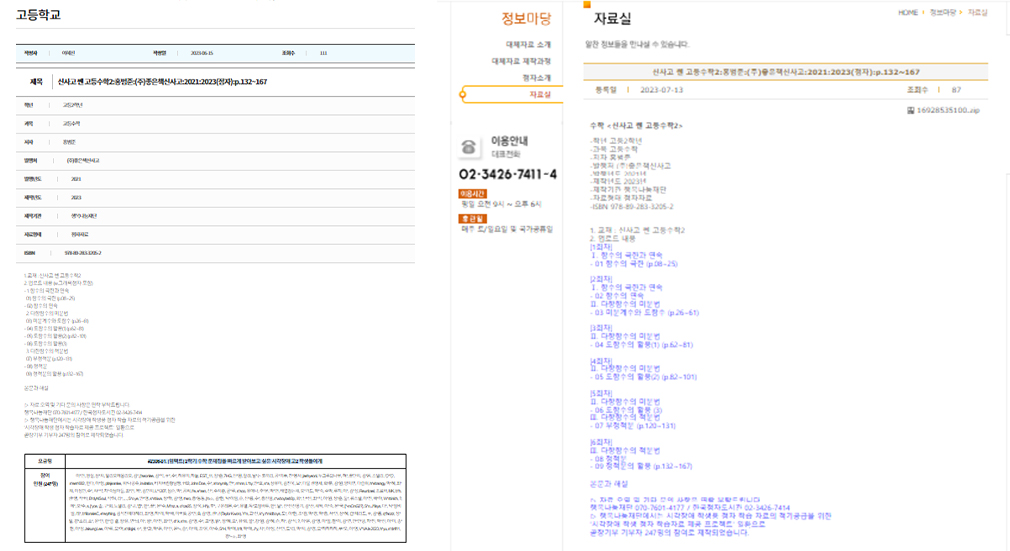Select 점자소개 in the sidebar menu

click(x=534, y=77)
